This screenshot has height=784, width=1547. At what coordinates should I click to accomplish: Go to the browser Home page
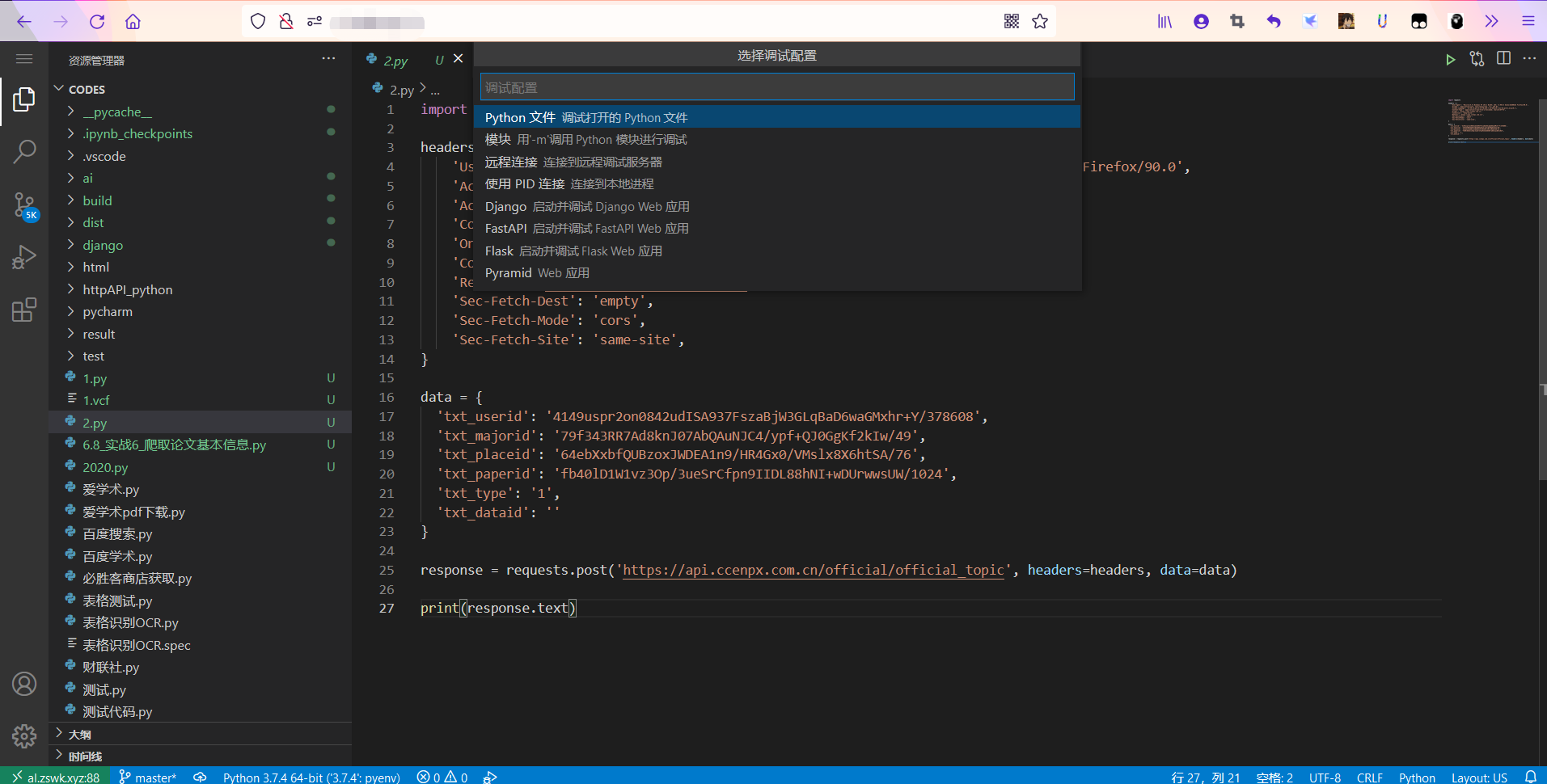(x=133, y=22)
